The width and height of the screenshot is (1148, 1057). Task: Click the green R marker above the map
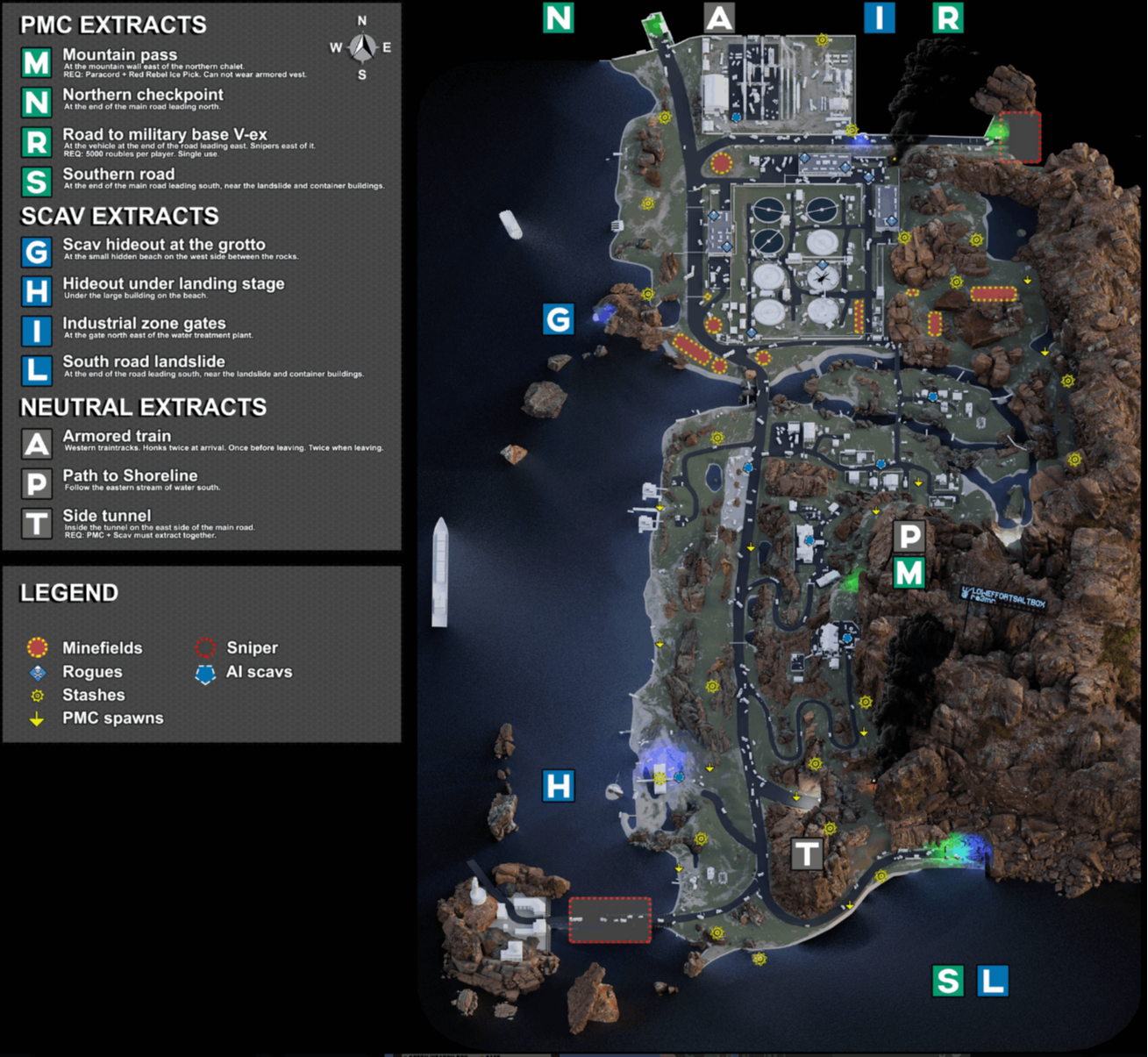(947, 18)
